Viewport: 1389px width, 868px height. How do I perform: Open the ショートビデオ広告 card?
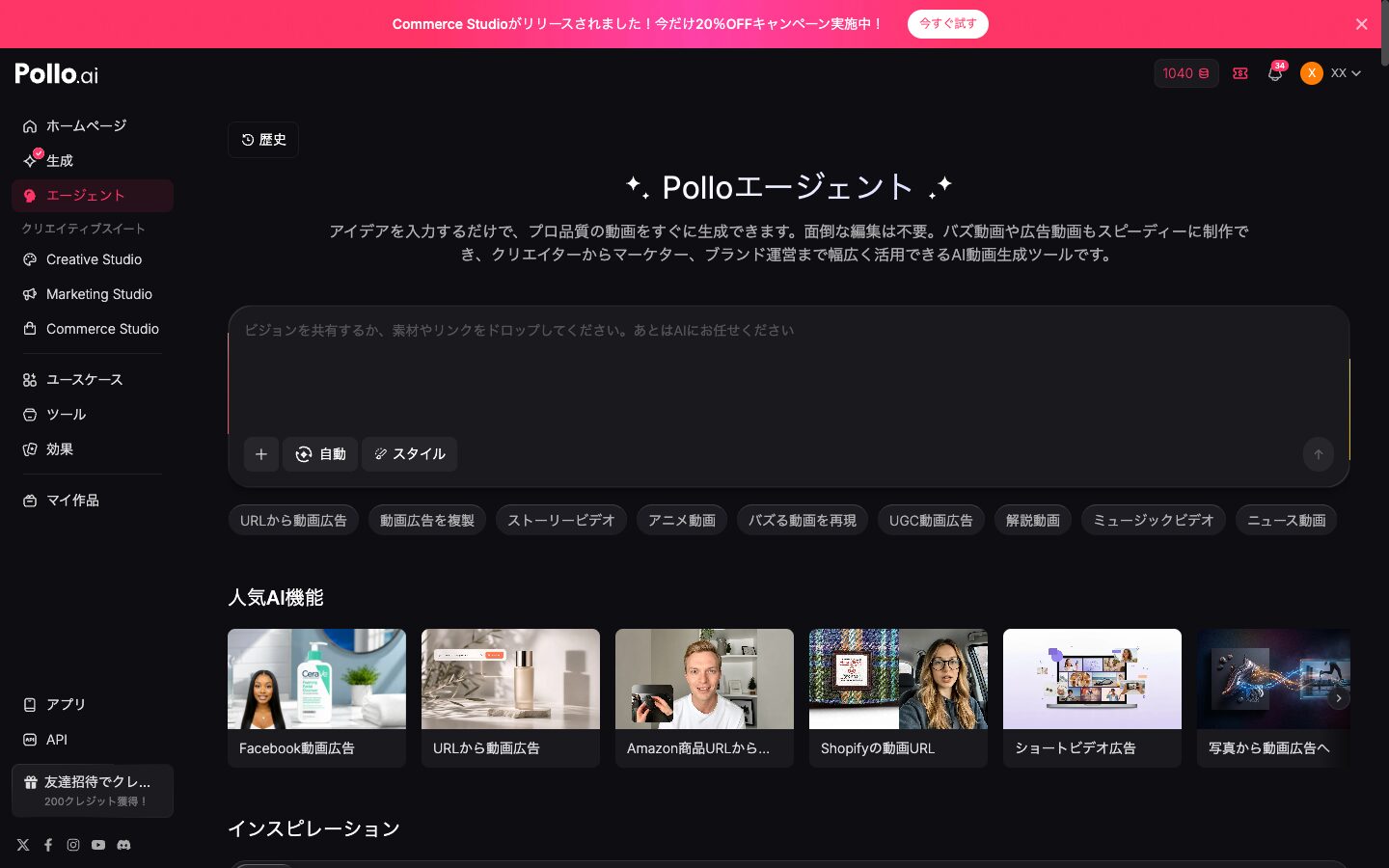pyautogui.click(x=1092, y=698)
